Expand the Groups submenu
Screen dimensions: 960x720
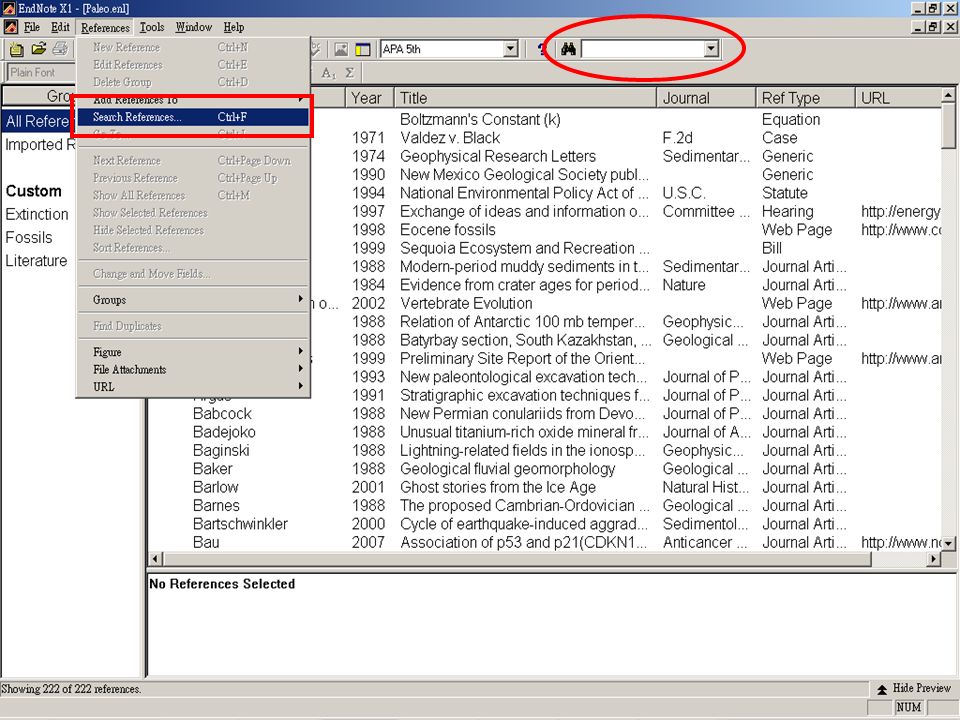point(193,300)
